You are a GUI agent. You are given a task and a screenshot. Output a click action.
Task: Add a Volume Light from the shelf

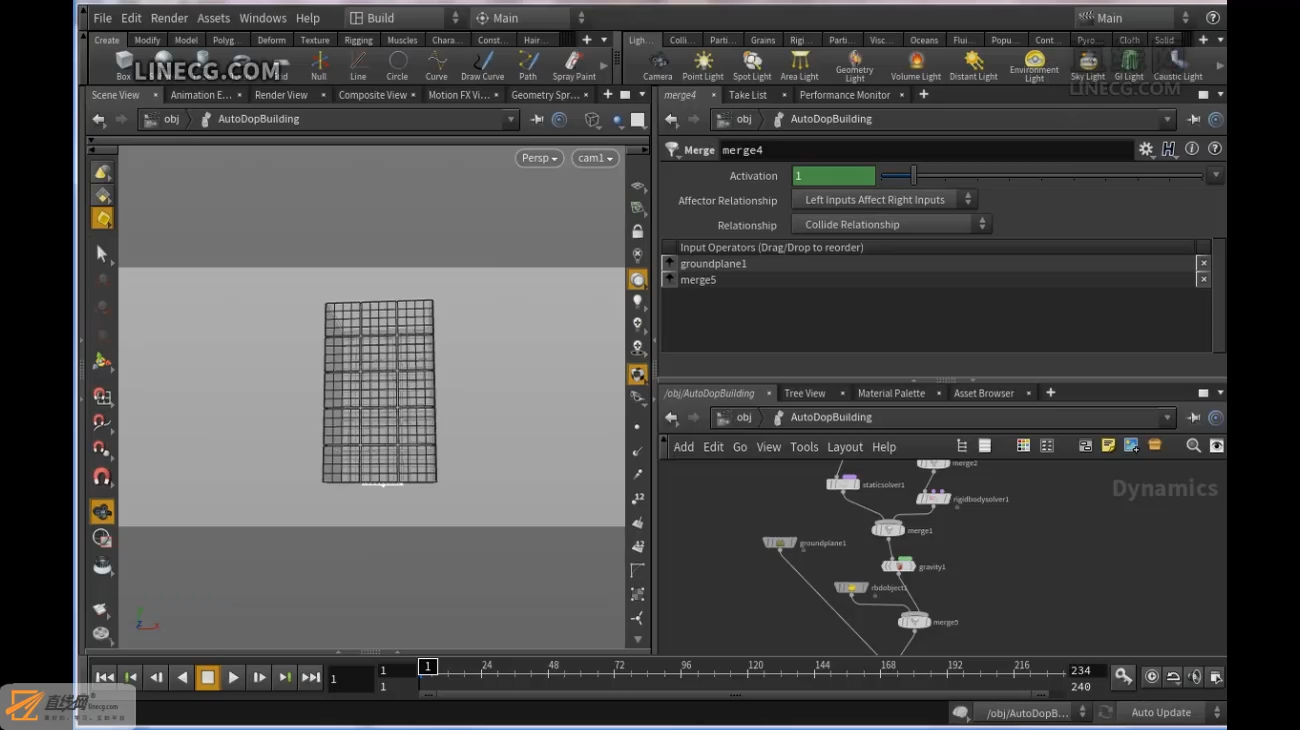(x=916, y=66)
